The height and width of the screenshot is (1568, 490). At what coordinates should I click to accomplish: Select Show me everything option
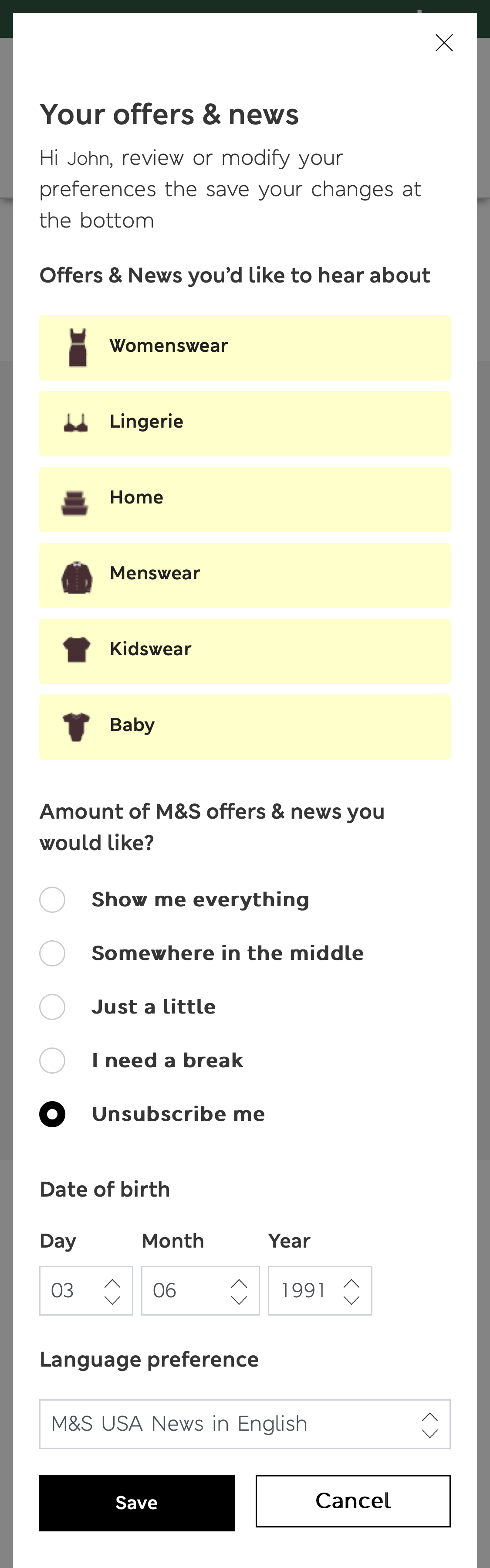coord(52,900)
